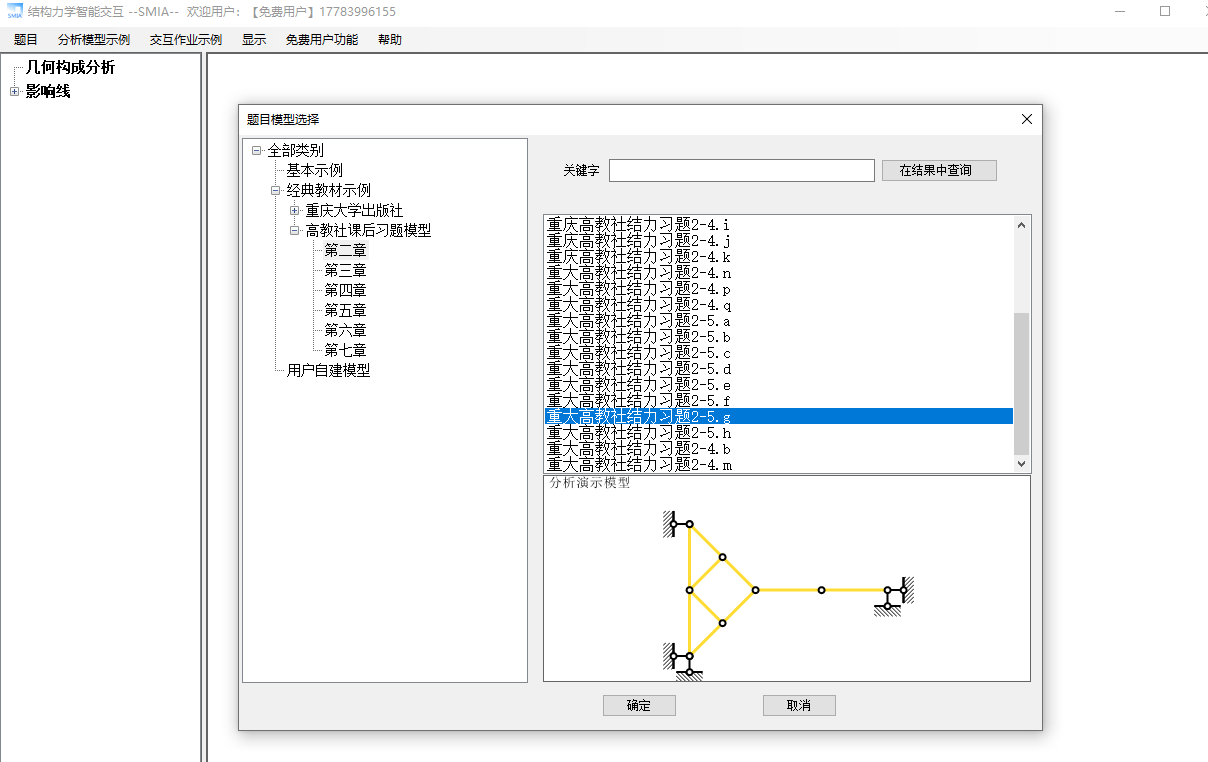Viewport: 1208px width, 762px height.
Task: Click the 在结果中查询 button
Action: 939,170
